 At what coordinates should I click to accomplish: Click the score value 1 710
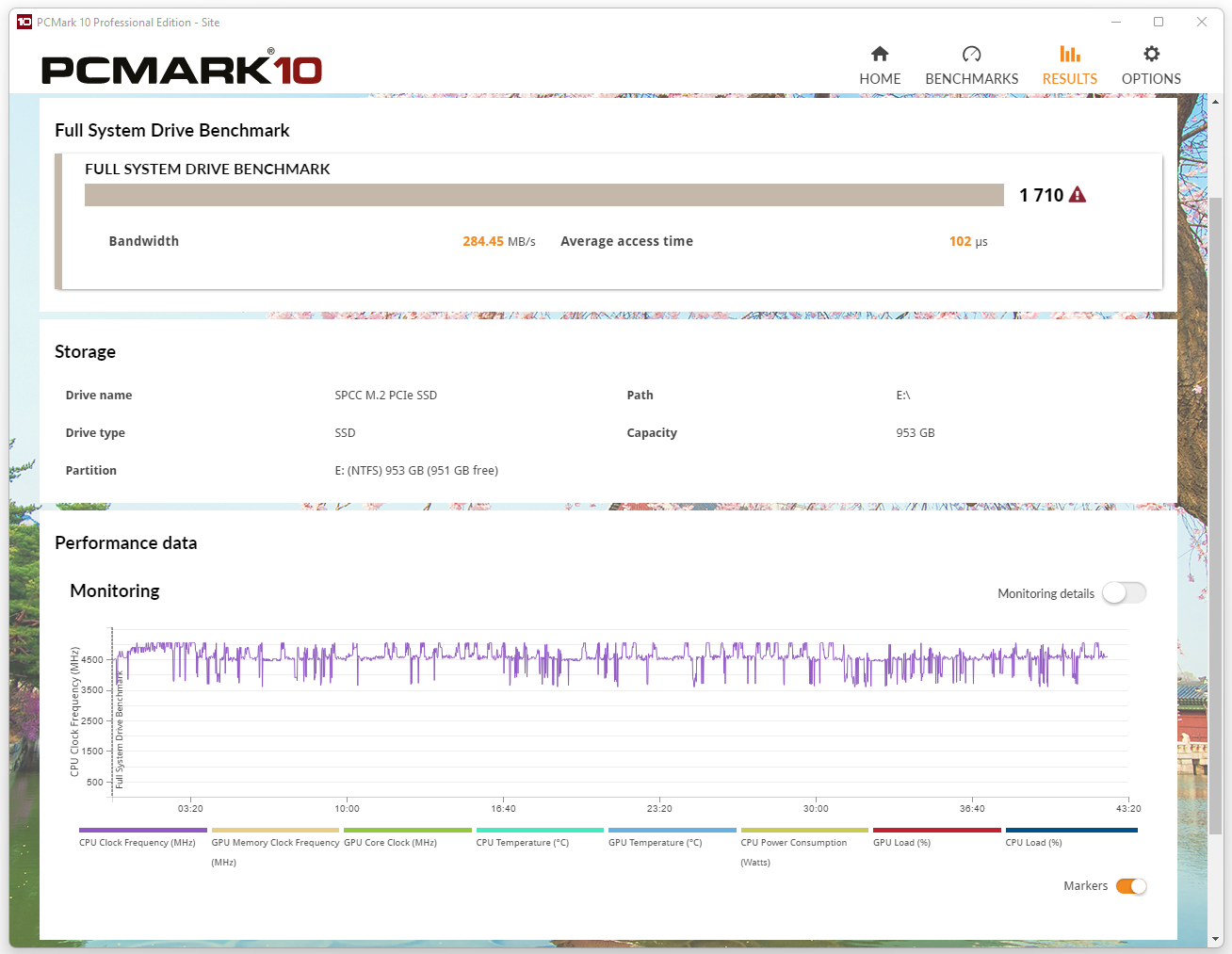(1041, 195)
